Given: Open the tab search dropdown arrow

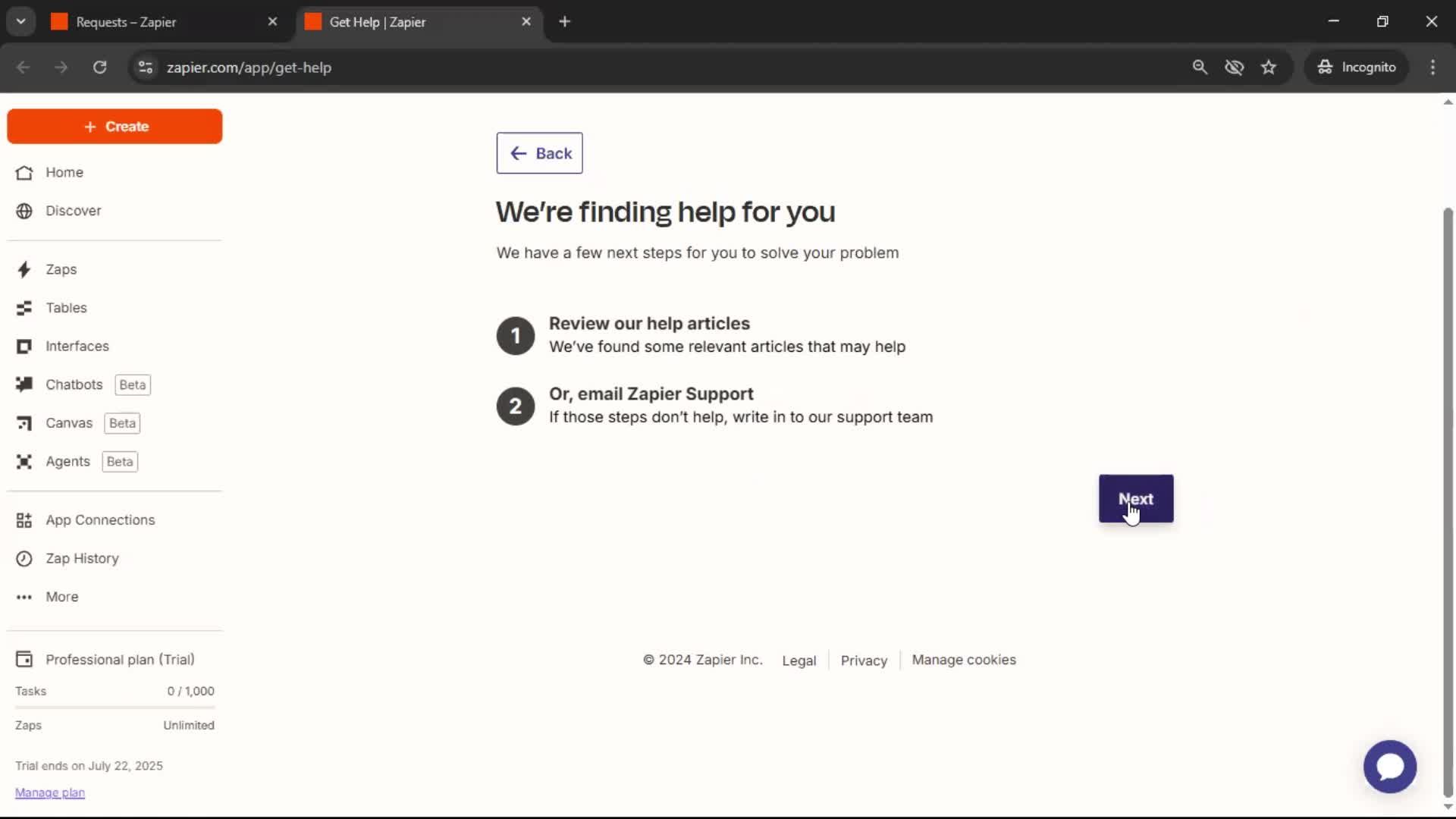Looking at the screenshot, I should coord(21,22).
